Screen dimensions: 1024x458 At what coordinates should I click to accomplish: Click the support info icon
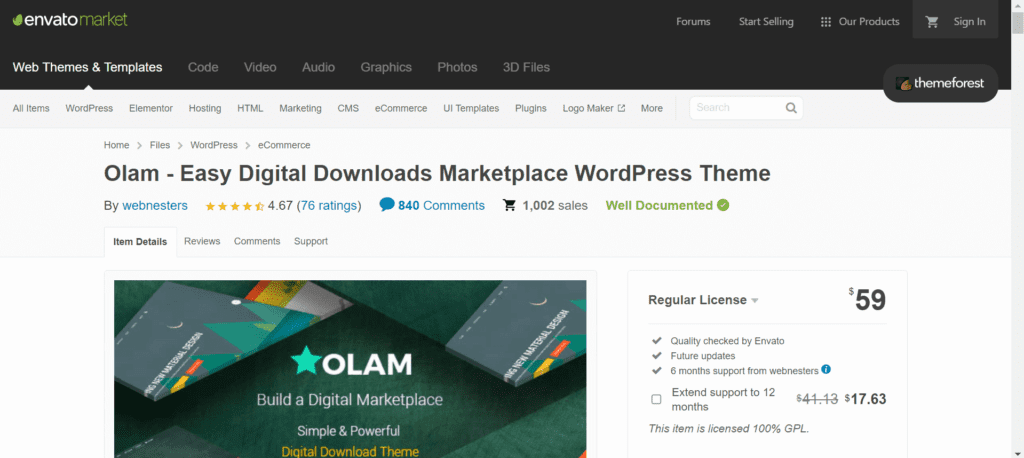click(826, 370)
